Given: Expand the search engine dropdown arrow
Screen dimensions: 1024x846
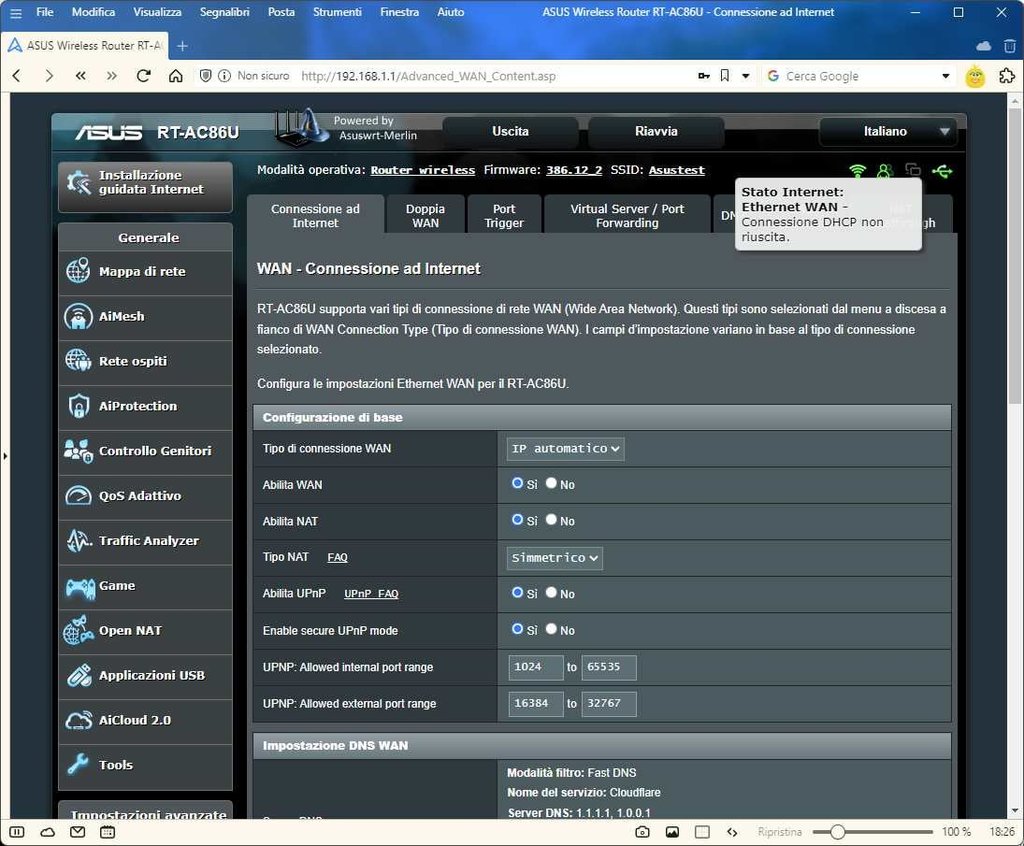Looking at the screenshot, I should (x=946, y=76).
